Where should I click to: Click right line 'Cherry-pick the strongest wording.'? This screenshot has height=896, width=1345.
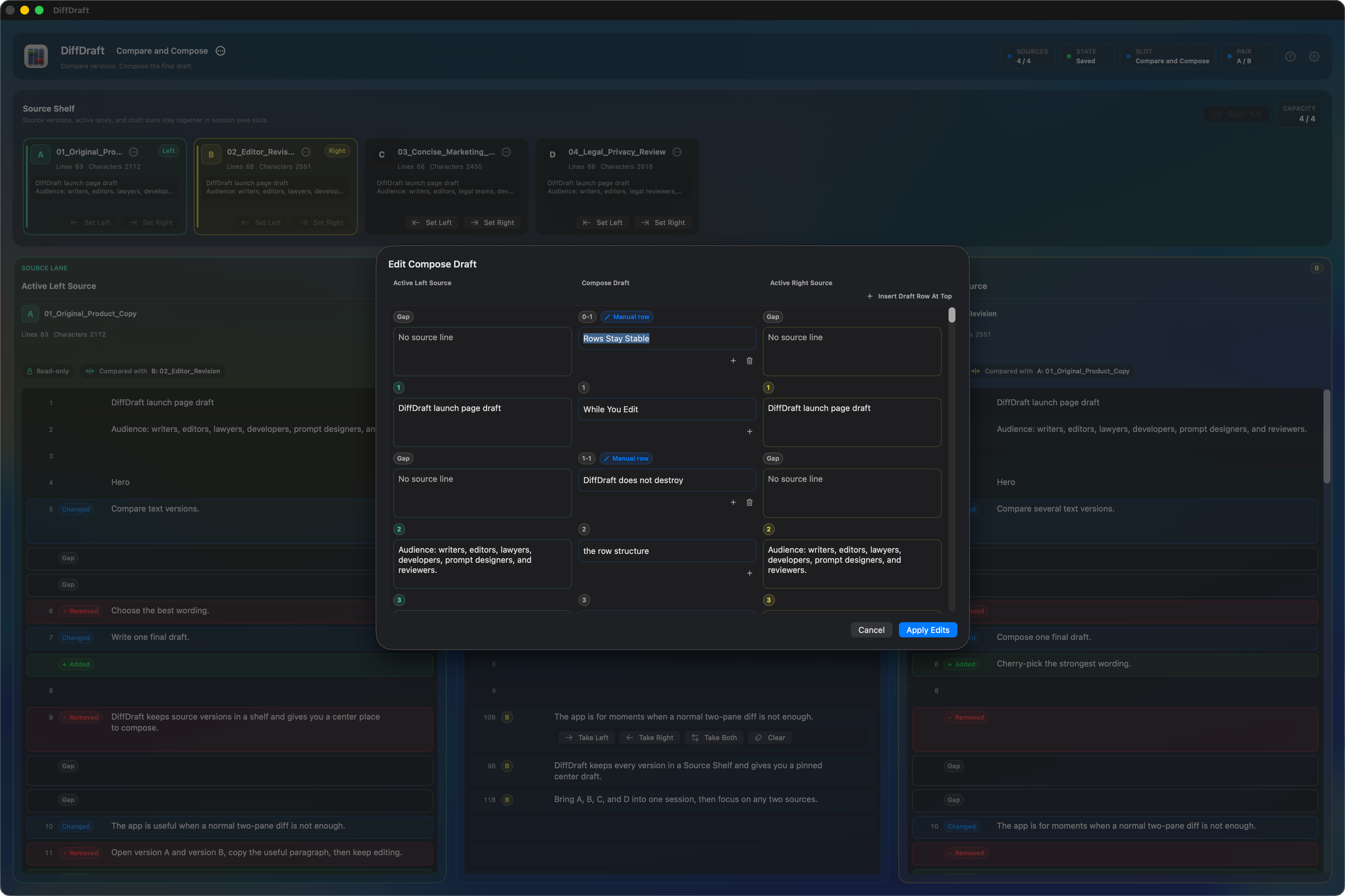[x=1064, y=663]
